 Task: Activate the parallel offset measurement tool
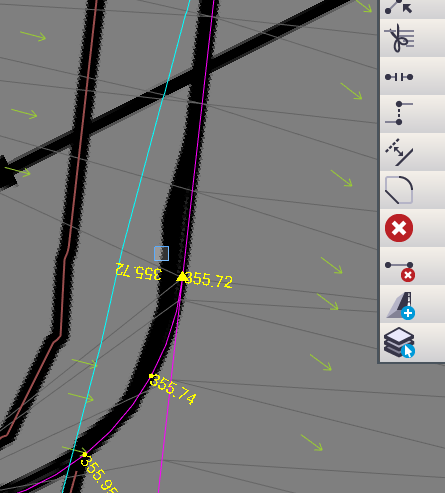(x=399, y=152)
